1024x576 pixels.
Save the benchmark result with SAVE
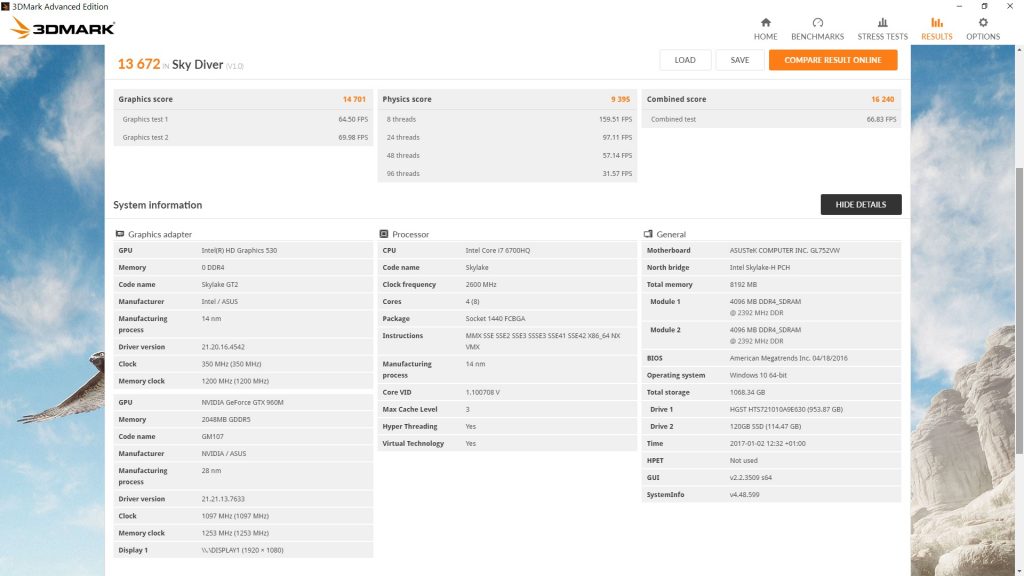[x=740, y=60]
